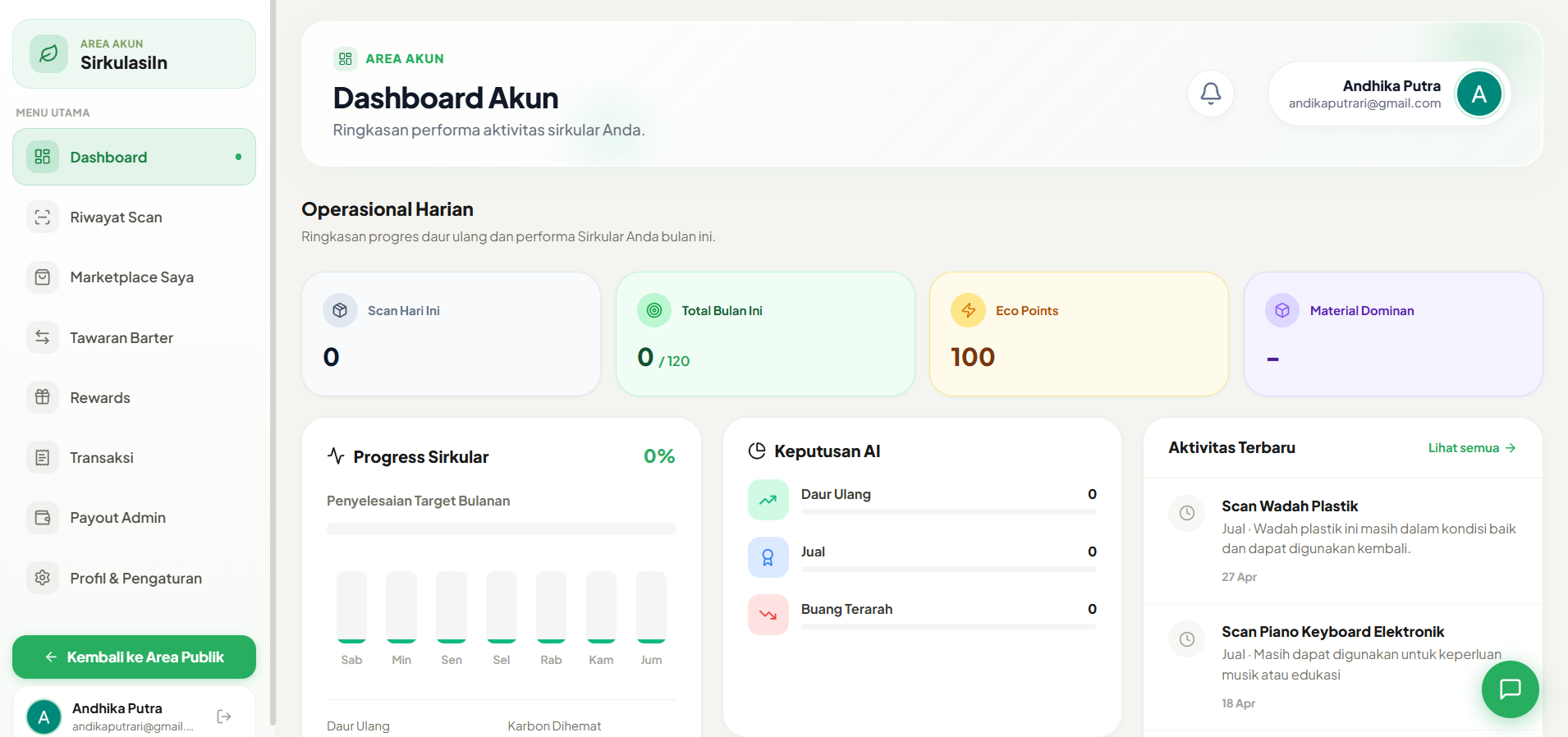Click the Jual award ribbon icon

pyautogui.click(x=768, y=557)
